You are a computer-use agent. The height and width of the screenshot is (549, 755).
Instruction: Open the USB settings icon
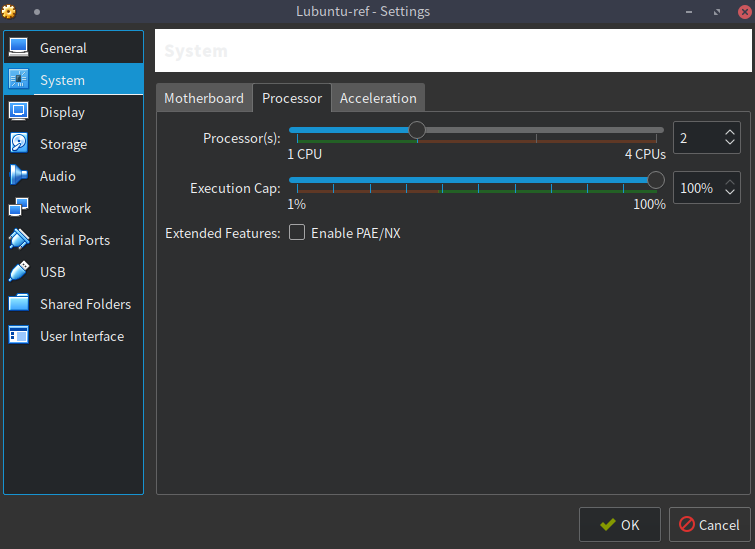pos(19,272)
